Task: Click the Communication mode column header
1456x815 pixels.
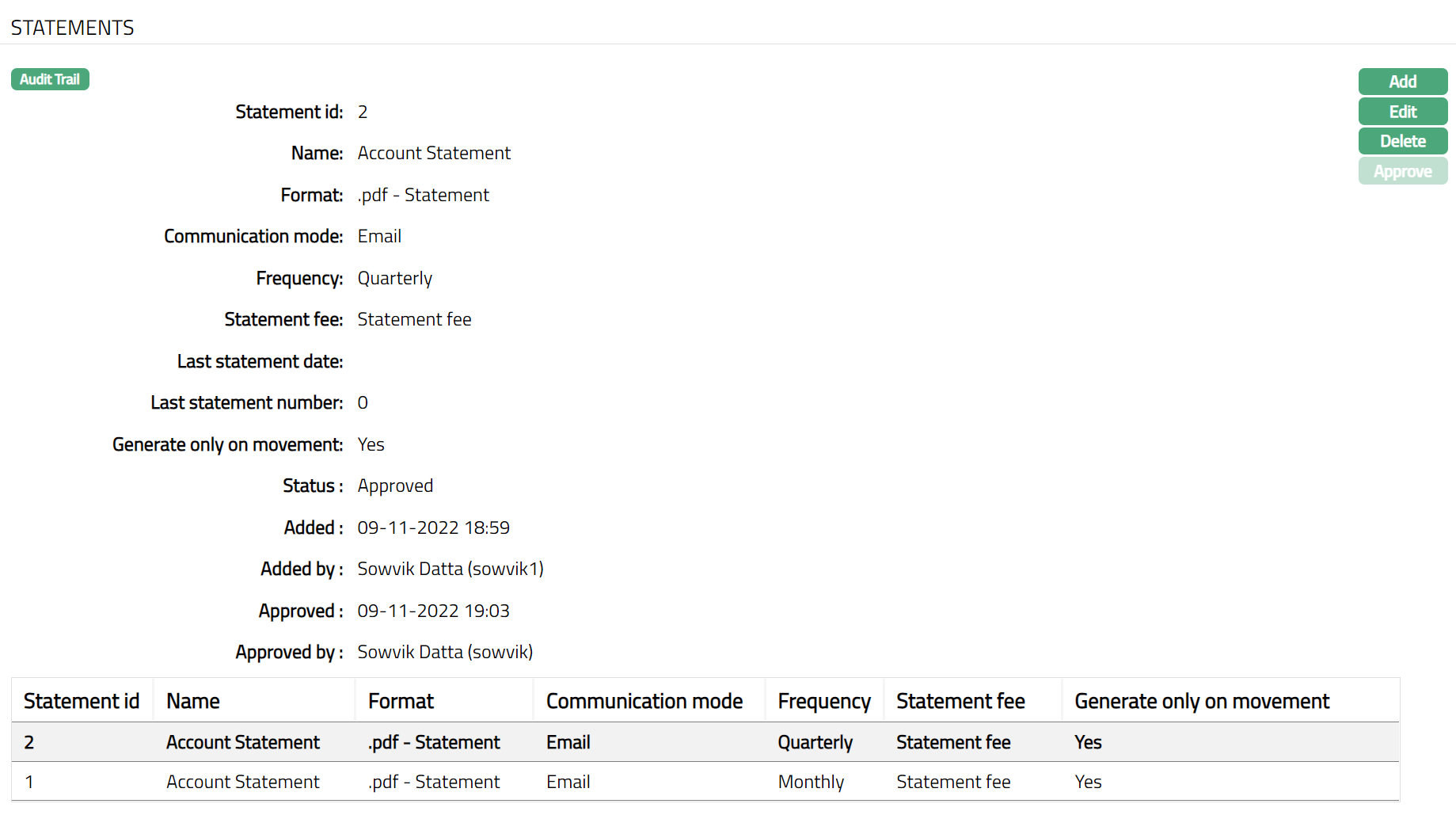Action: (644, 701)
